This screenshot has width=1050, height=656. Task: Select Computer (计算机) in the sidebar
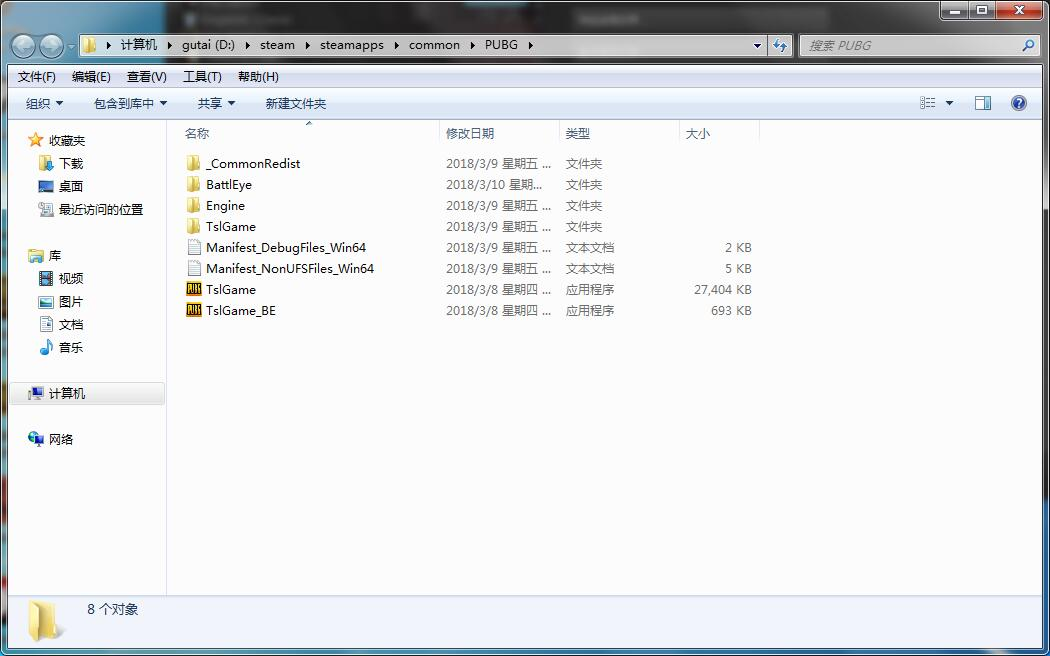tap(57, 394)
